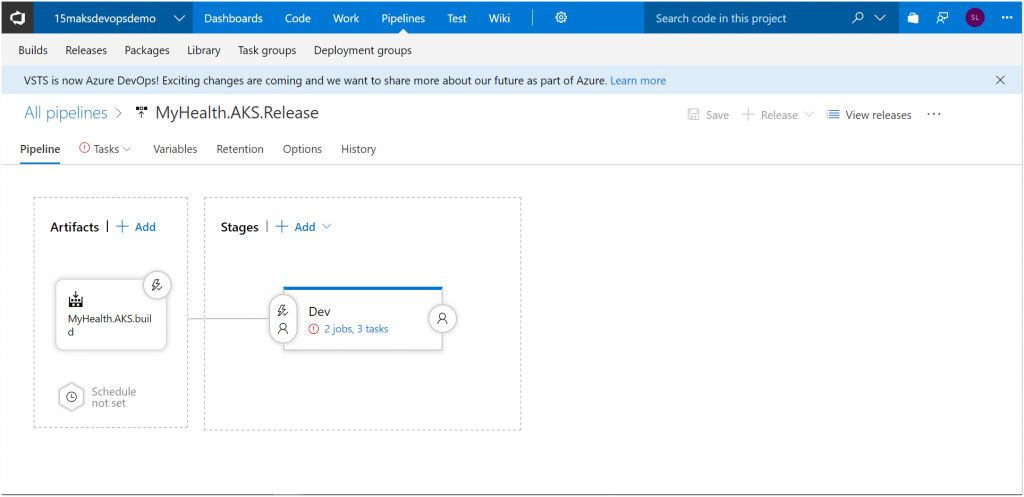Open the Pipelines hub
This screenshot has height=497, width=1024.
point(403,18)
